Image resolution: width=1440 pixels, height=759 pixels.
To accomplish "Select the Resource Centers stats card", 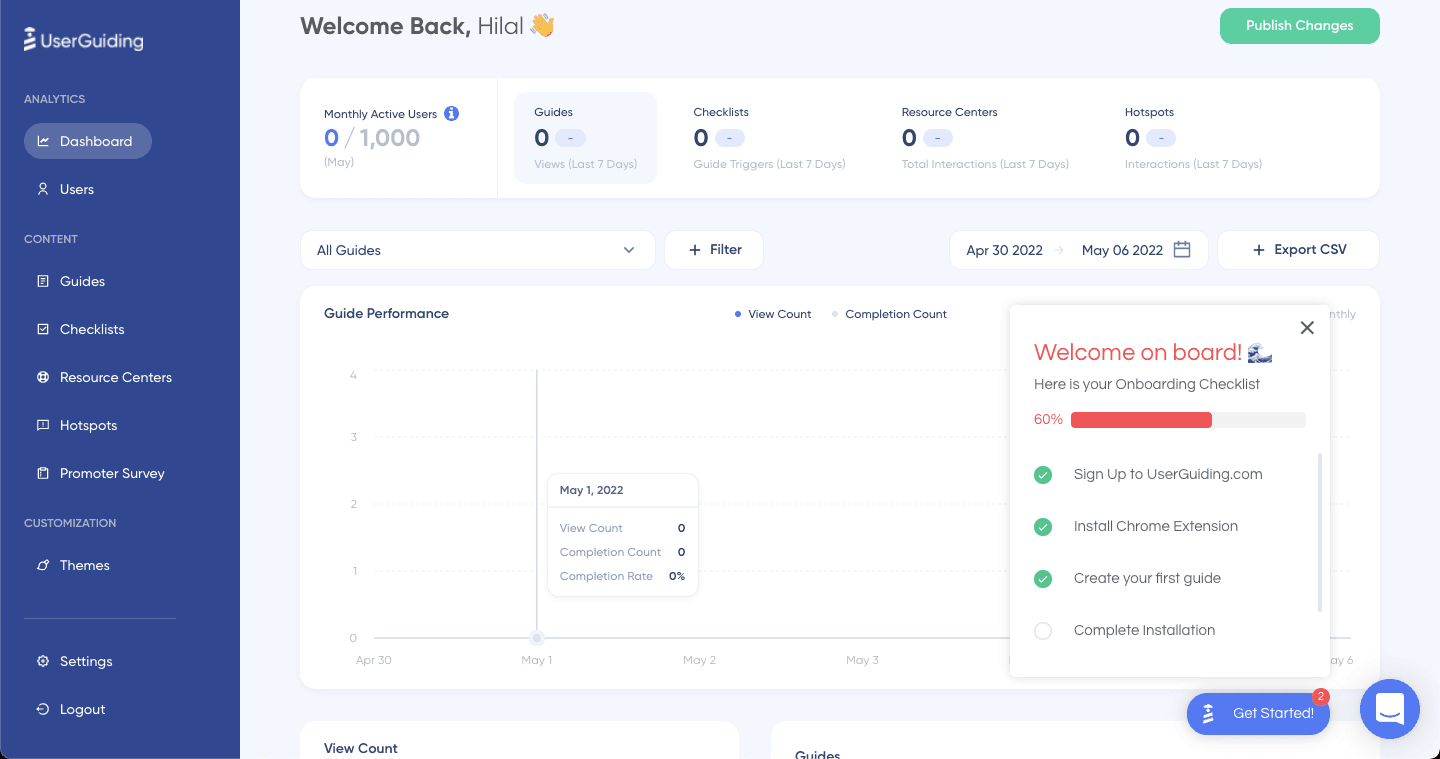I will pos(985,138).
